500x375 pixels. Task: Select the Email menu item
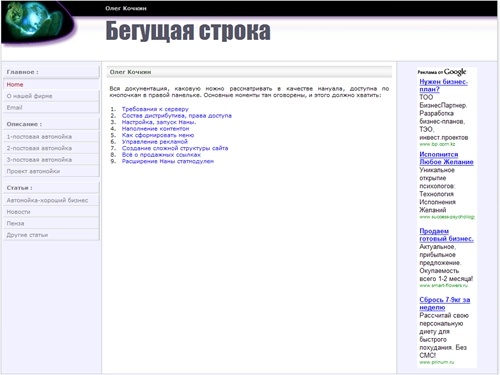pos(51,107)
